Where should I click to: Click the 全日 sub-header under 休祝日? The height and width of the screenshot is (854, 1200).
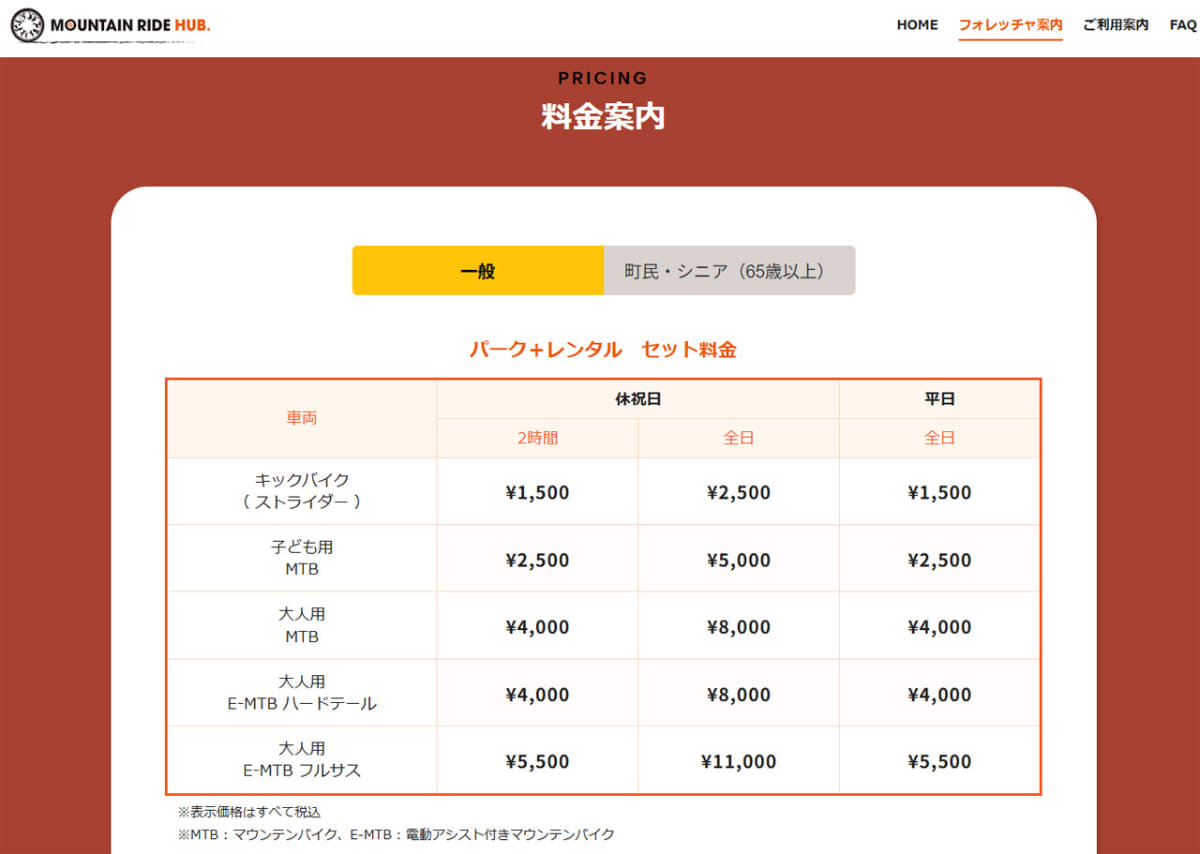click(x=739, y=438)
